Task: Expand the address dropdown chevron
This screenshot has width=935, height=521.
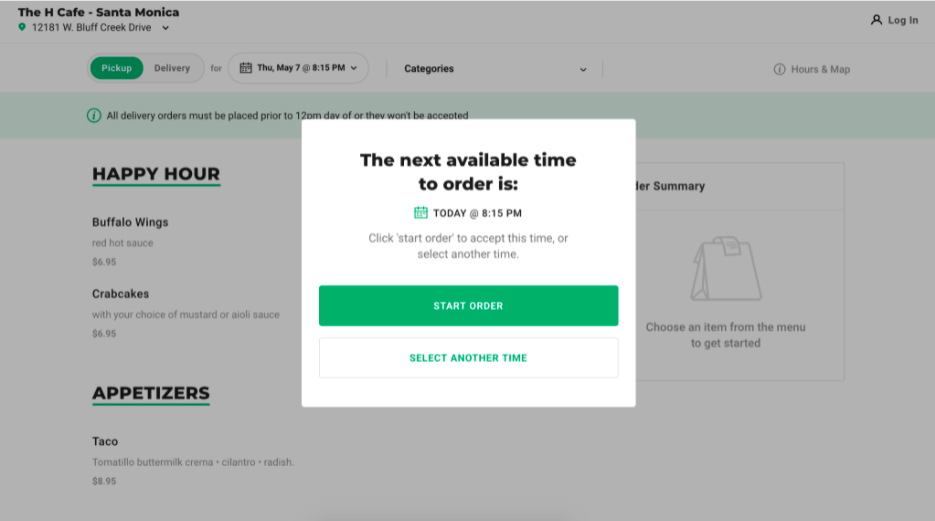Action: point(166,28)
